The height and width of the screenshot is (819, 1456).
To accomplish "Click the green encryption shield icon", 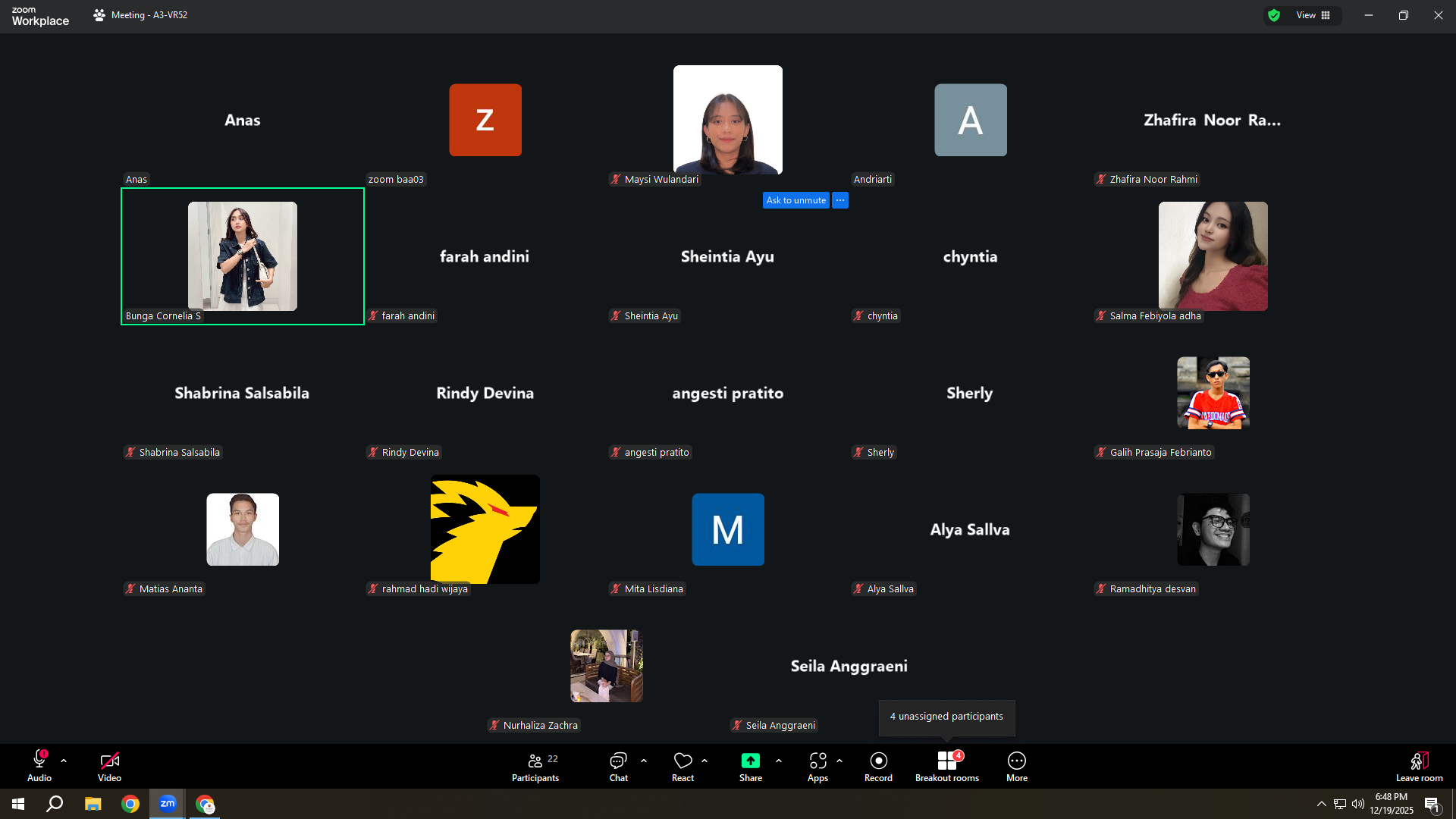I will [x=1274, y=15].
